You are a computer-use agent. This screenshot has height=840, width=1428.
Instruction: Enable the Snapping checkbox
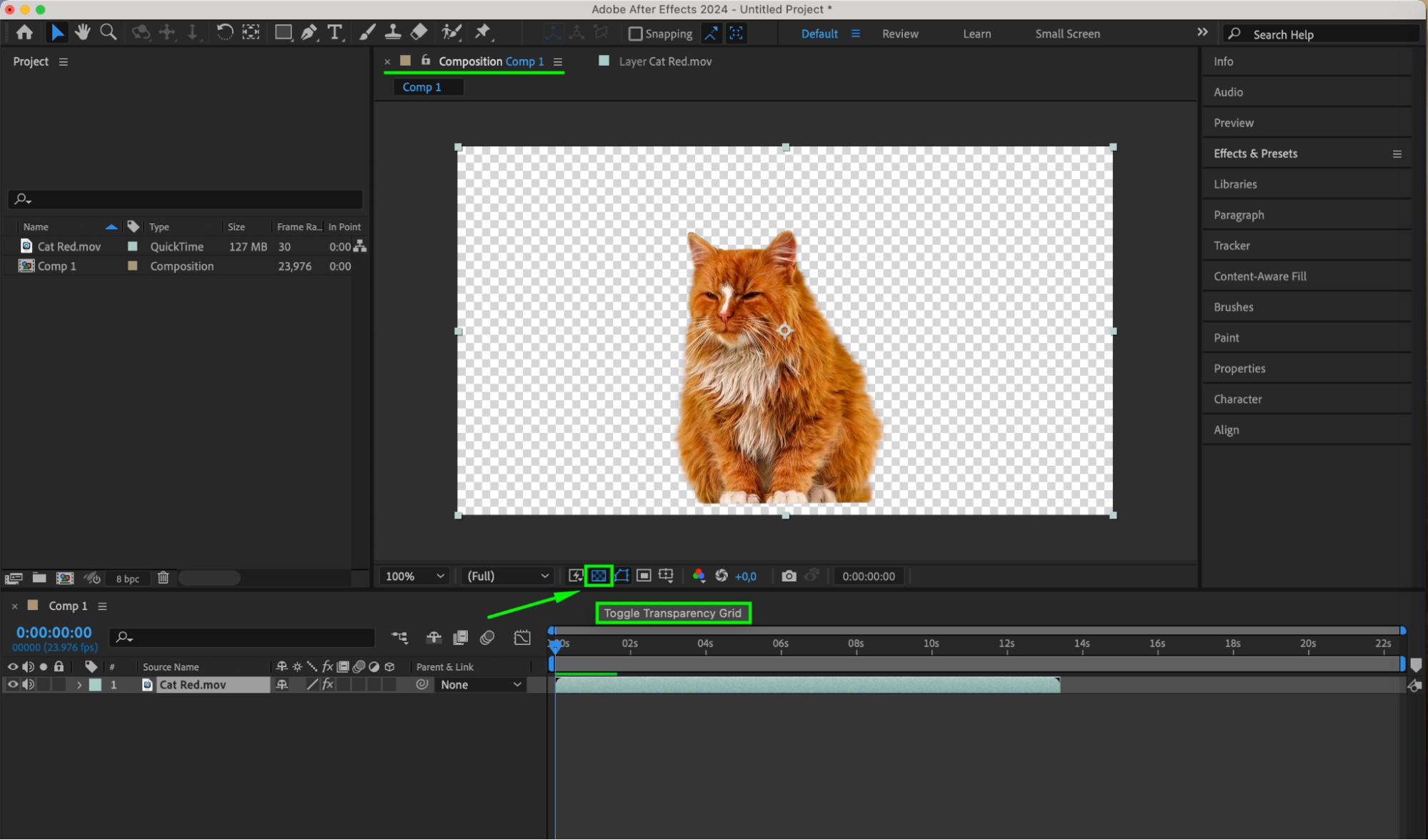click(635, 34)
